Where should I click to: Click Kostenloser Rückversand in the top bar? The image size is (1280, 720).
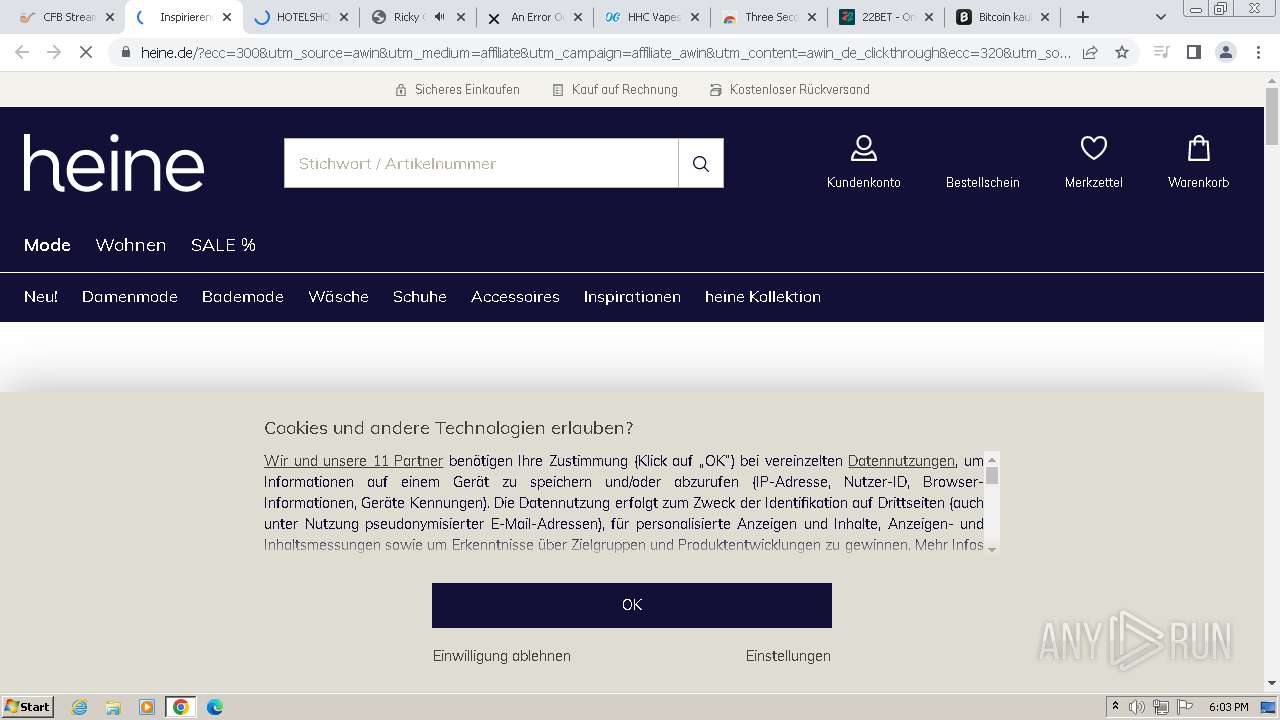tap(789, 90)
